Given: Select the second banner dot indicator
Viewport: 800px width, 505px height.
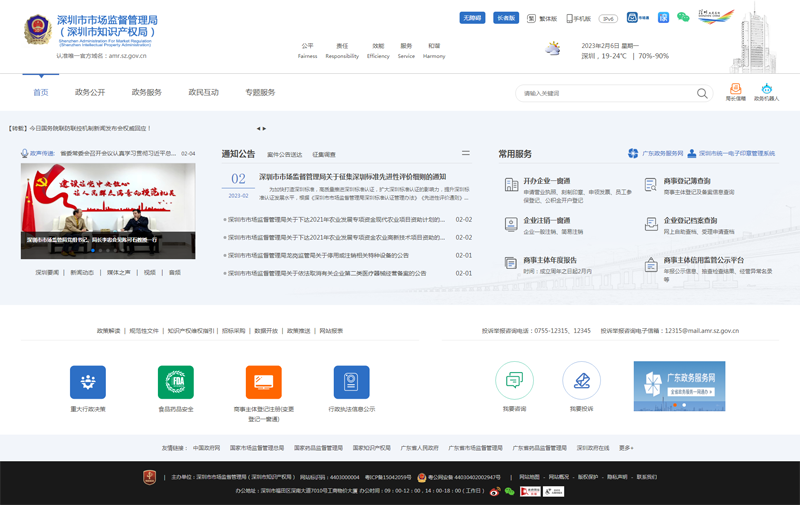Looking at the screenshot, I should coord(684,405).
